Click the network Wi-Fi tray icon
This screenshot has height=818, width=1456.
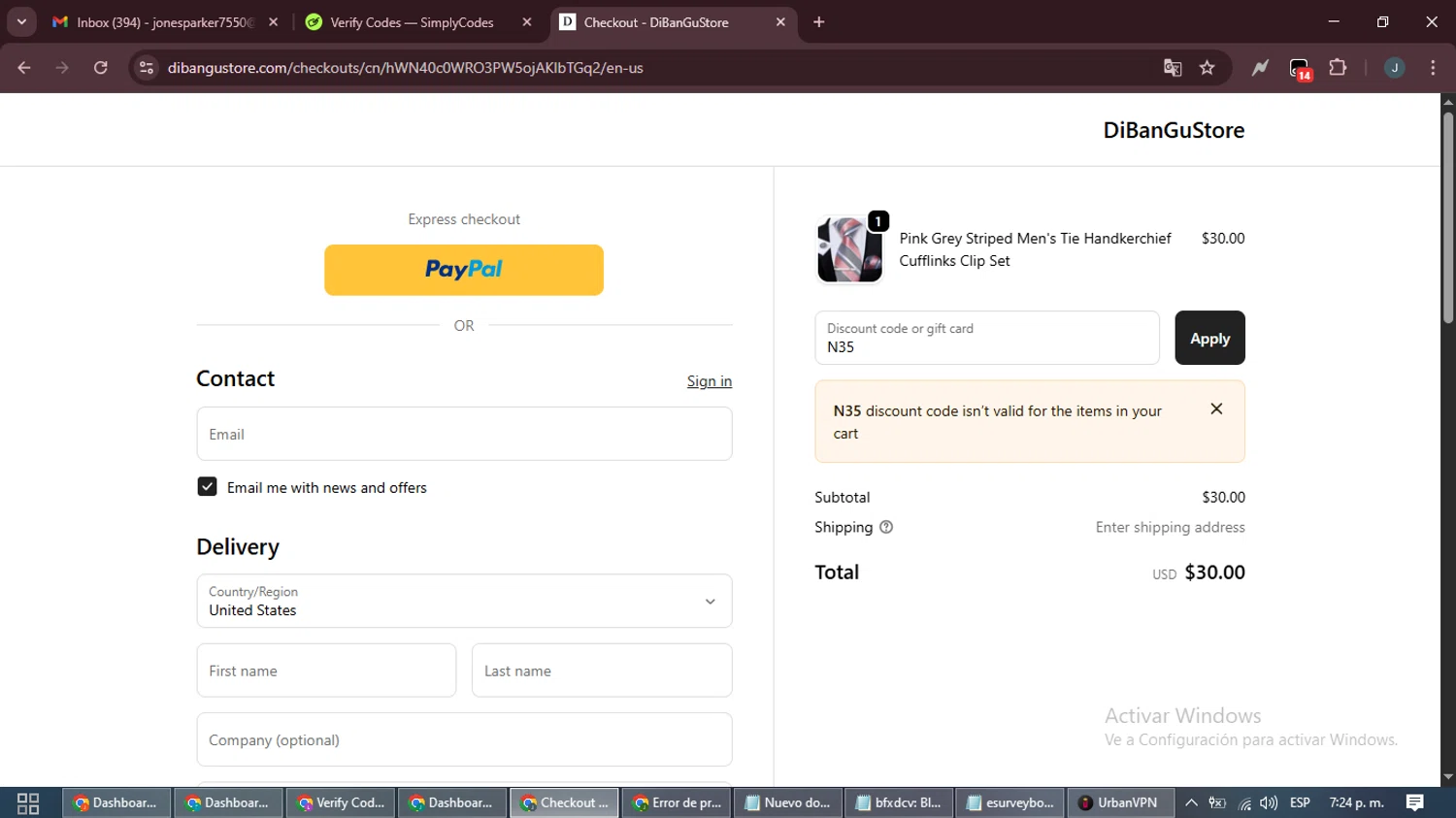(x=1244, y=802)
